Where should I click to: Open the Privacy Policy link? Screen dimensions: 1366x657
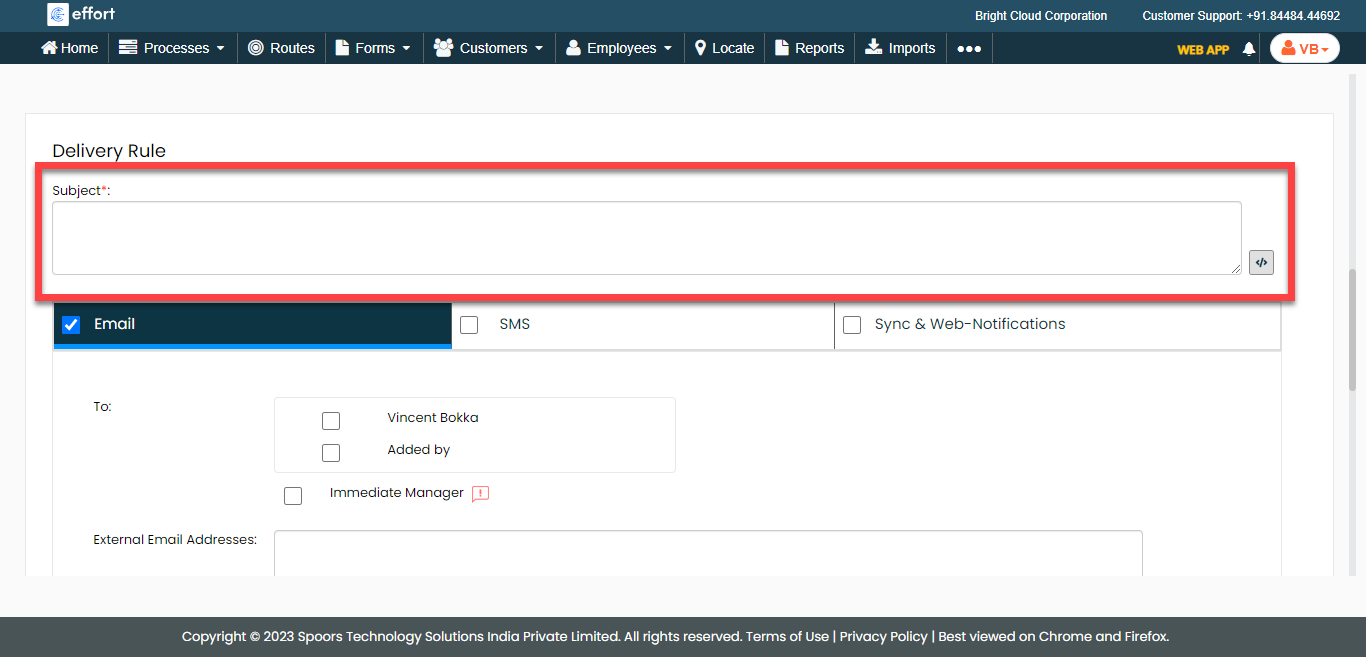(x=884, y=636)
